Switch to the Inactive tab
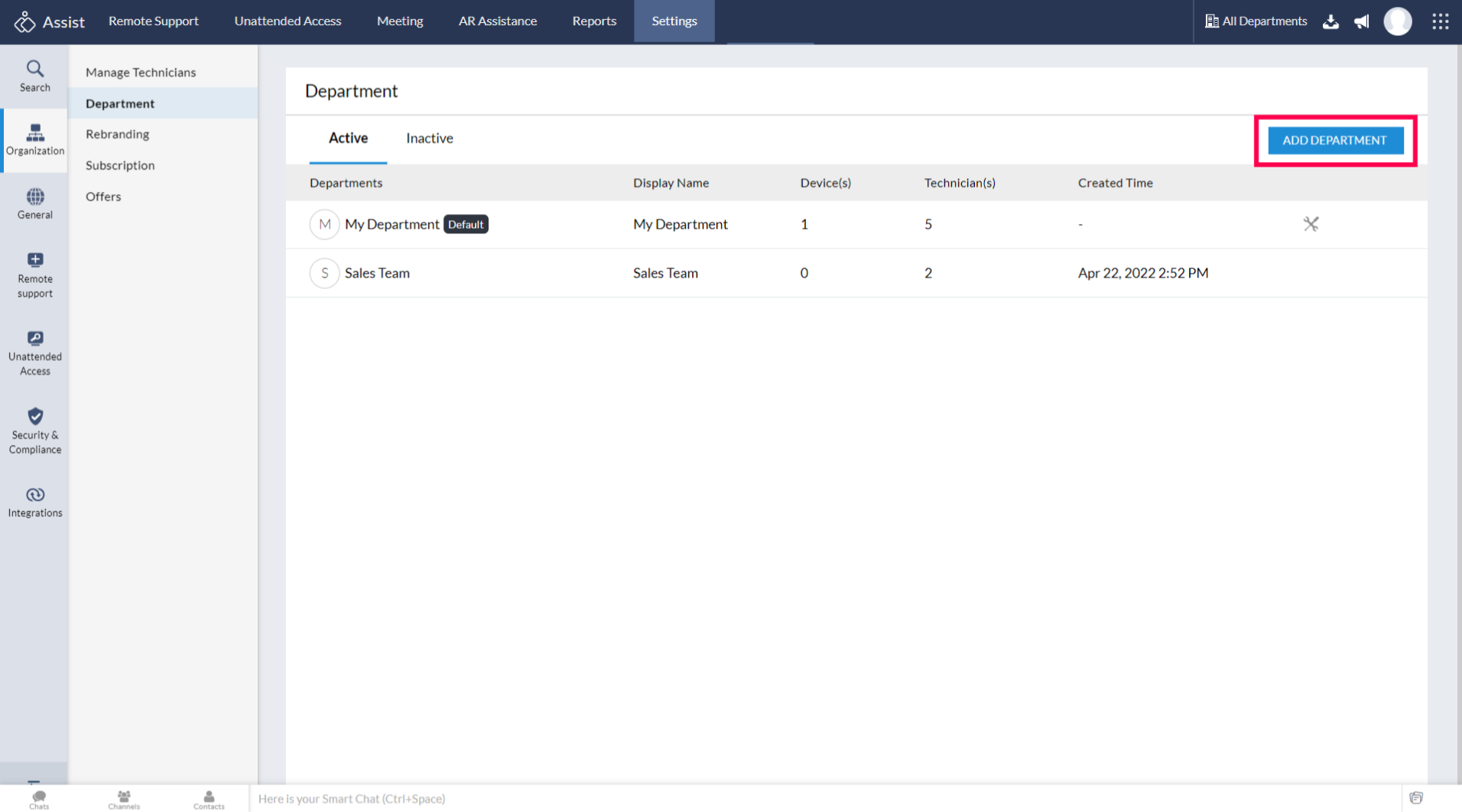 (x=429, y=138)
